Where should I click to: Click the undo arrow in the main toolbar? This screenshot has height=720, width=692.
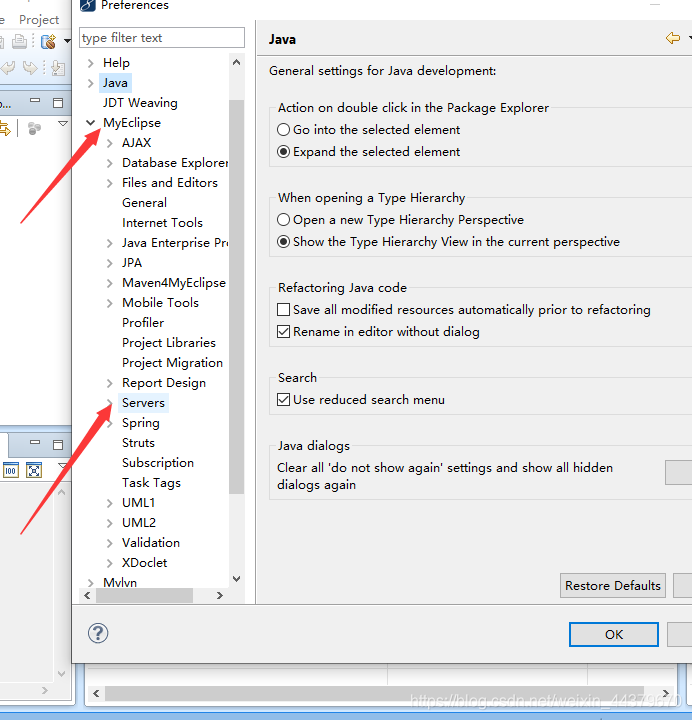[x=8, y=68]
